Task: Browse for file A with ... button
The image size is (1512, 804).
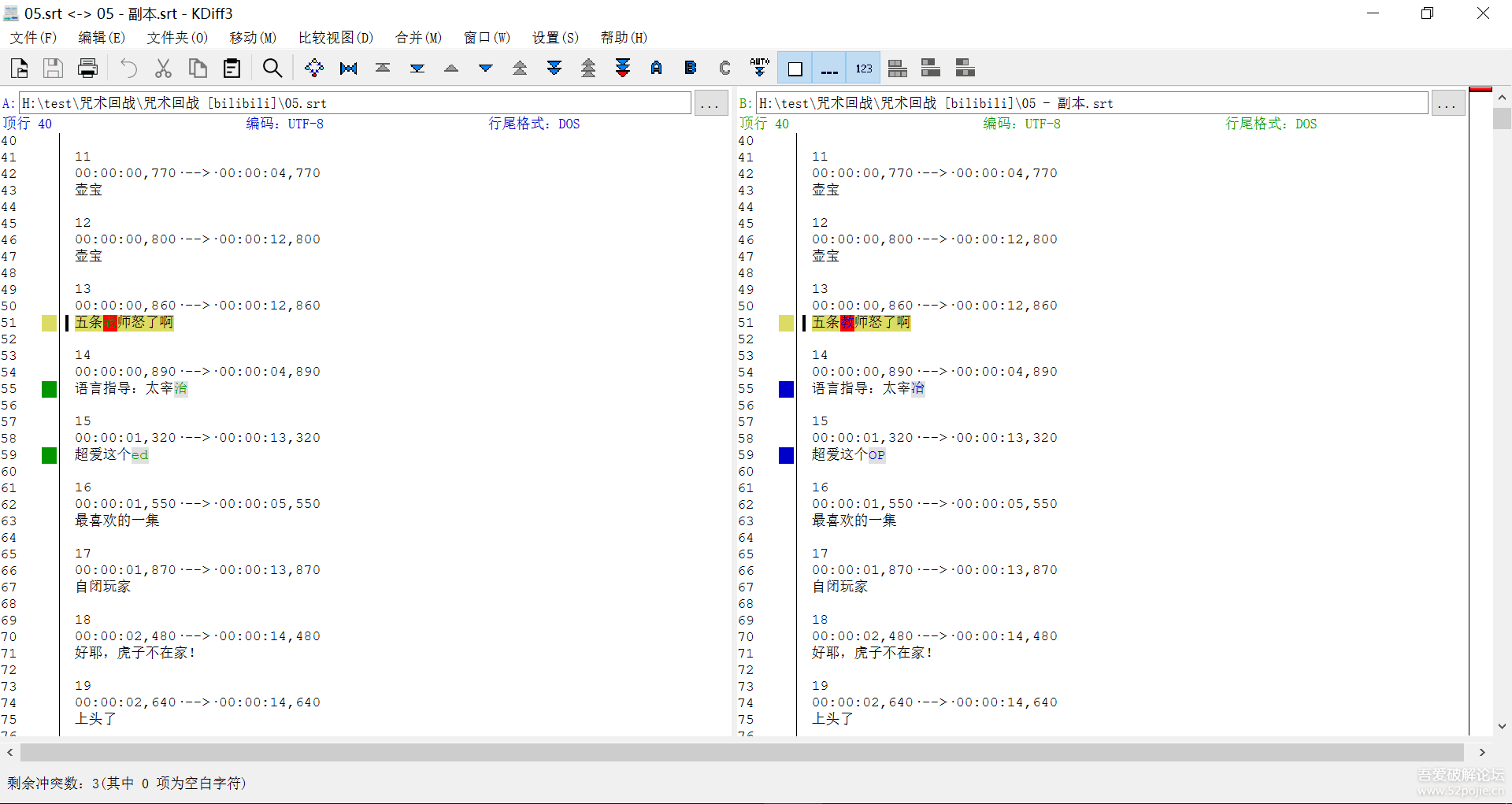Action: (x=711, y=103)
